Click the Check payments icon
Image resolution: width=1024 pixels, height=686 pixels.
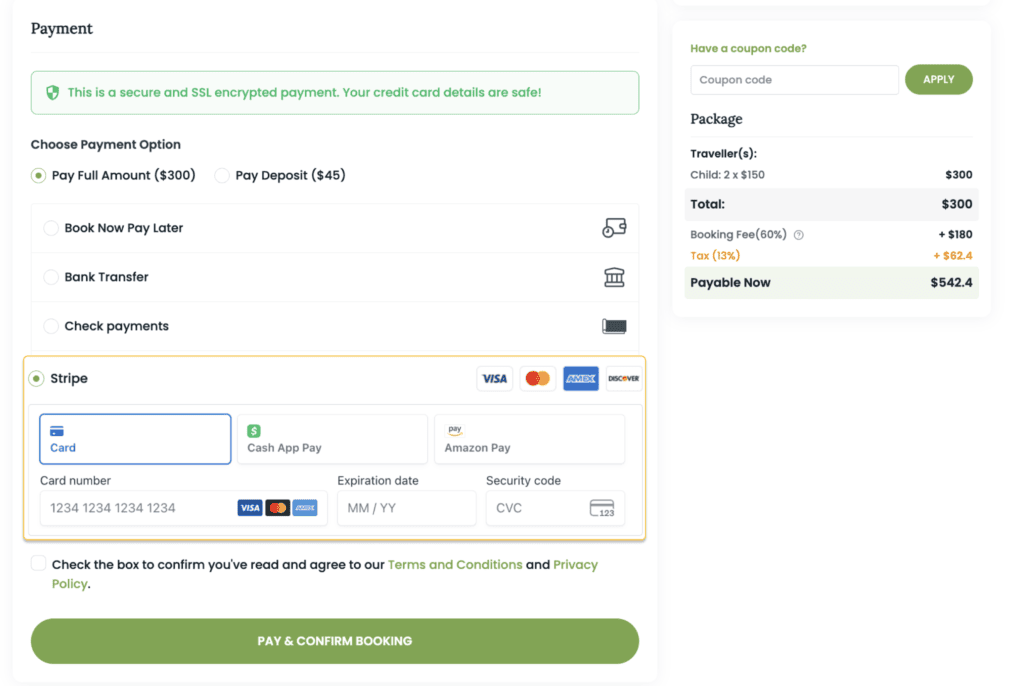614,326
